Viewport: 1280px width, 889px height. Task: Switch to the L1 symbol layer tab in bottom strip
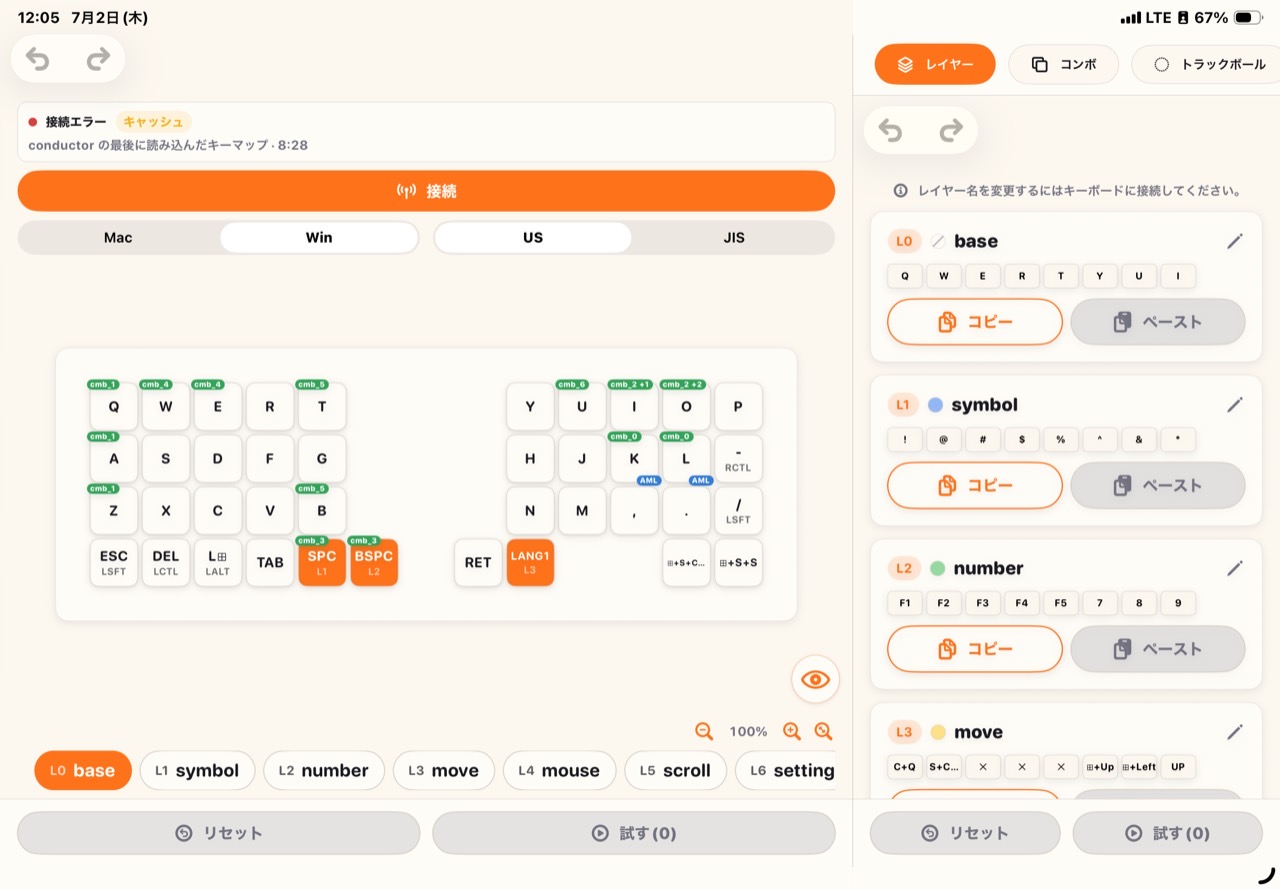click(x=196, y=771)
